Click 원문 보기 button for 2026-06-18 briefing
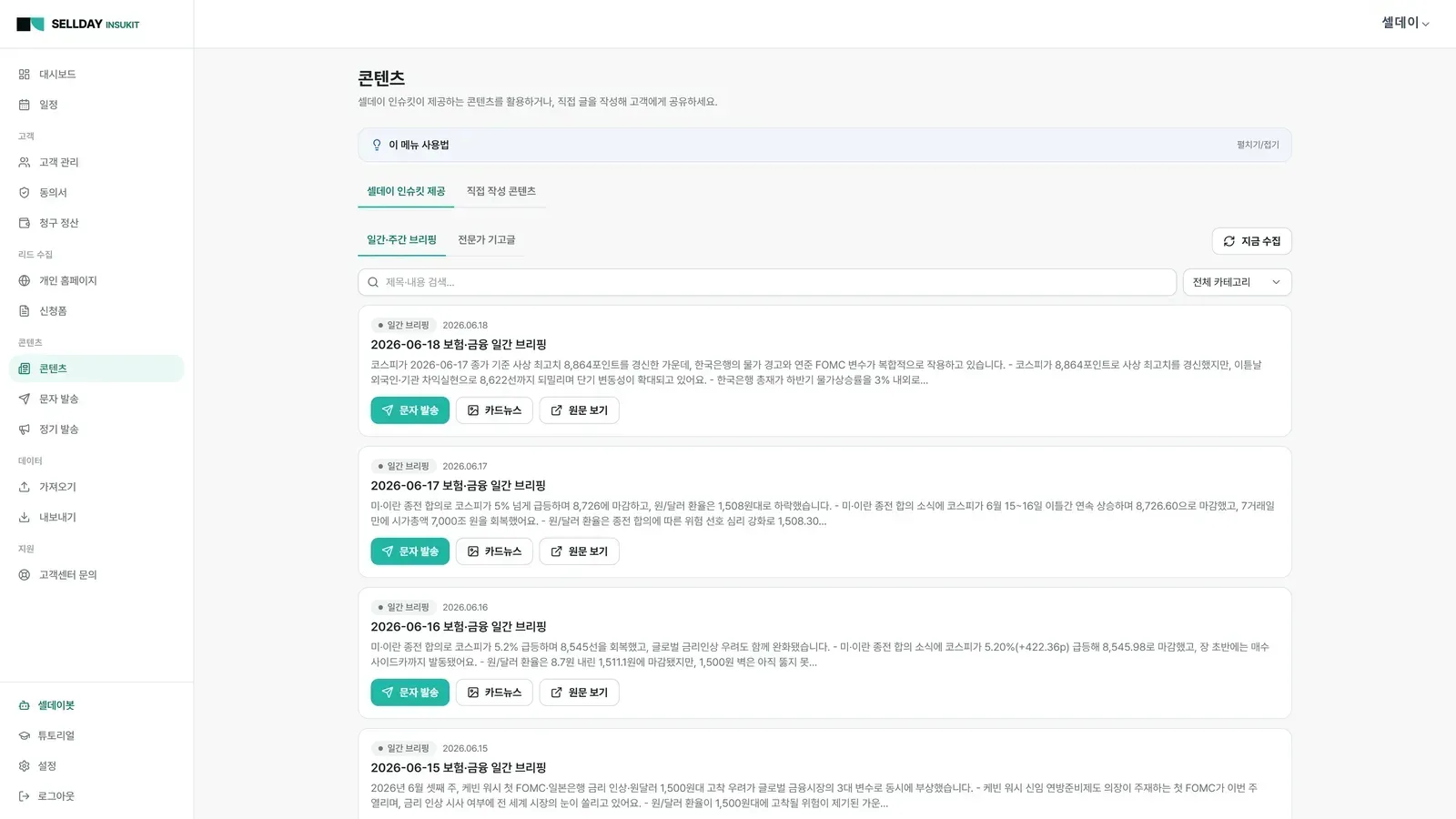 click(x=579, y=410)
